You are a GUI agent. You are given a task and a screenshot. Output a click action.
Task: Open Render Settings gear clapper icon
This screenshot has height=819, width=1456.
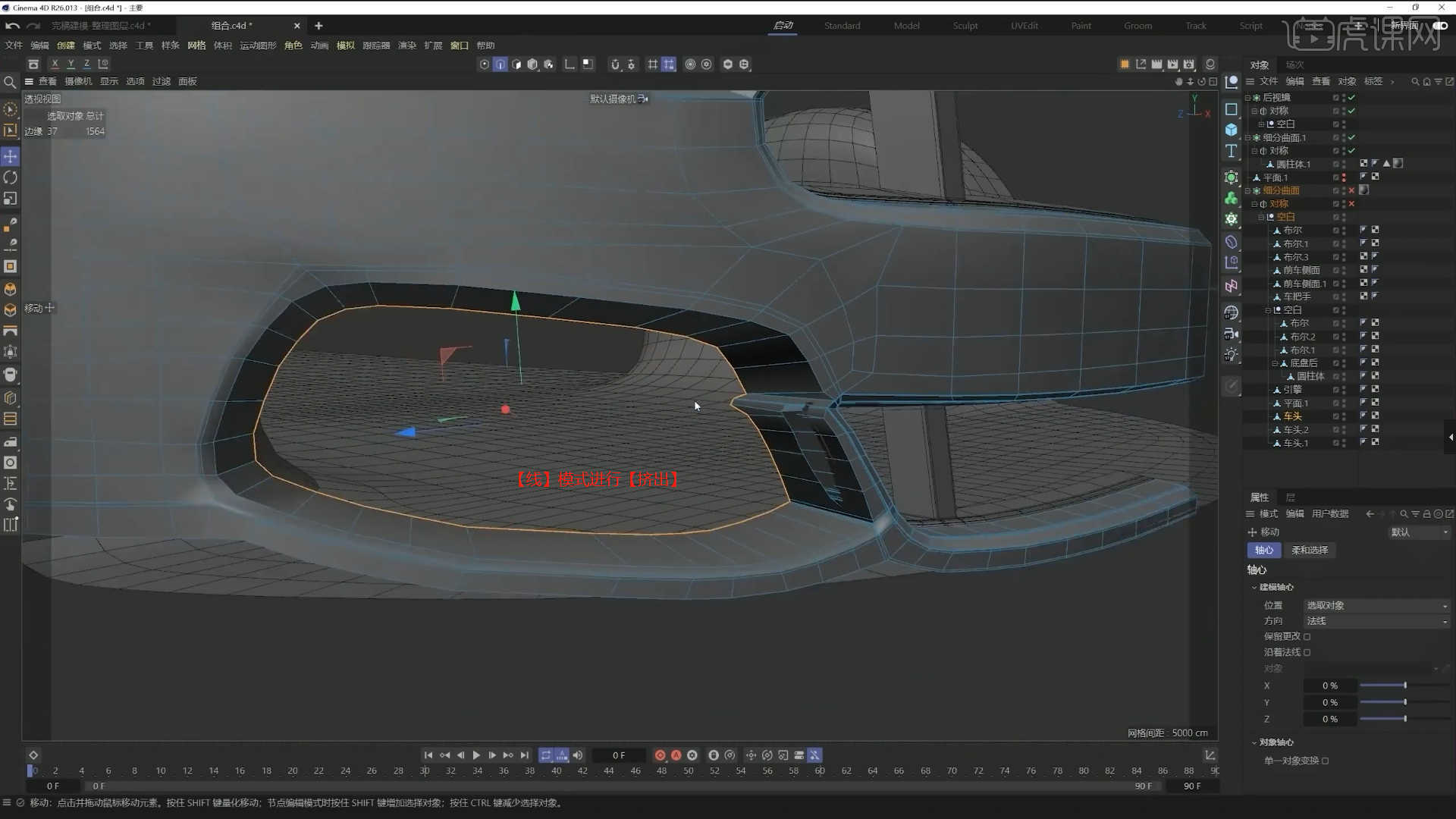tap(1189, 64)
